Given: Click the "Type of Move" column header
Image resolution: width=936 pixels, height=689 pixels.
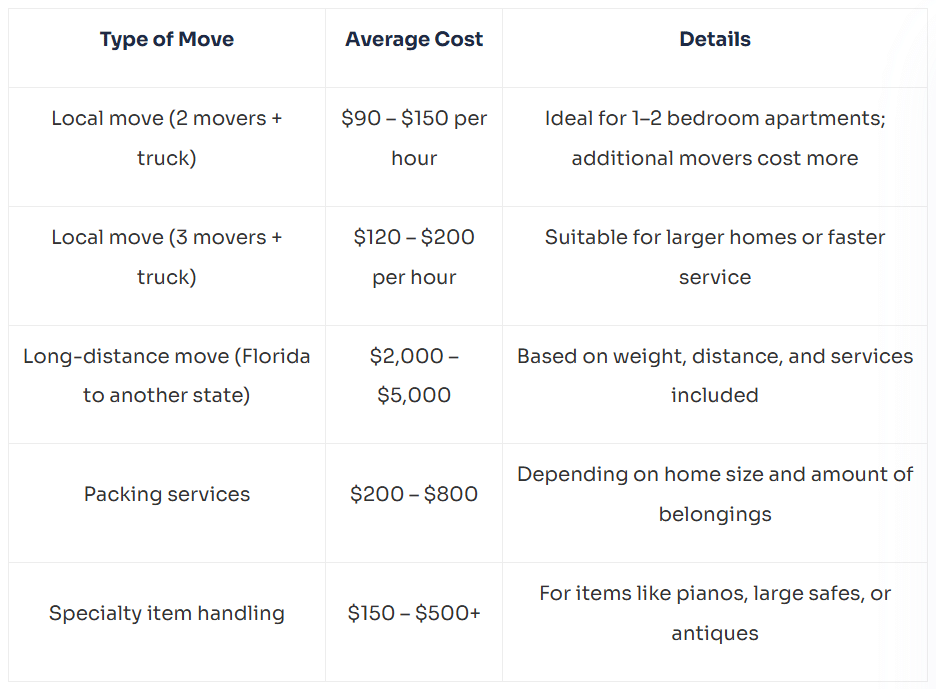Looking at the screenshot, I should pyautogui.click(x=167, y=39).
